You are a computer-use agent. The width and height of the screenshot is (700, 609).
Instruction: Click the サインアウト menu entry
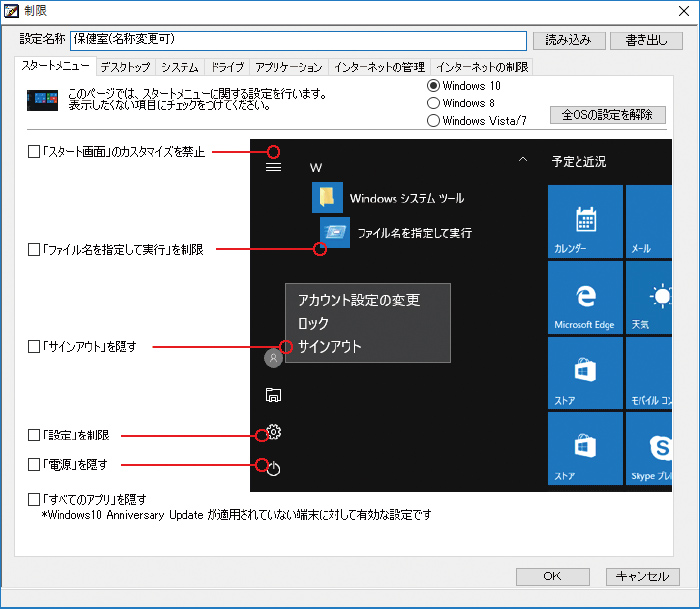click(330, 346)
